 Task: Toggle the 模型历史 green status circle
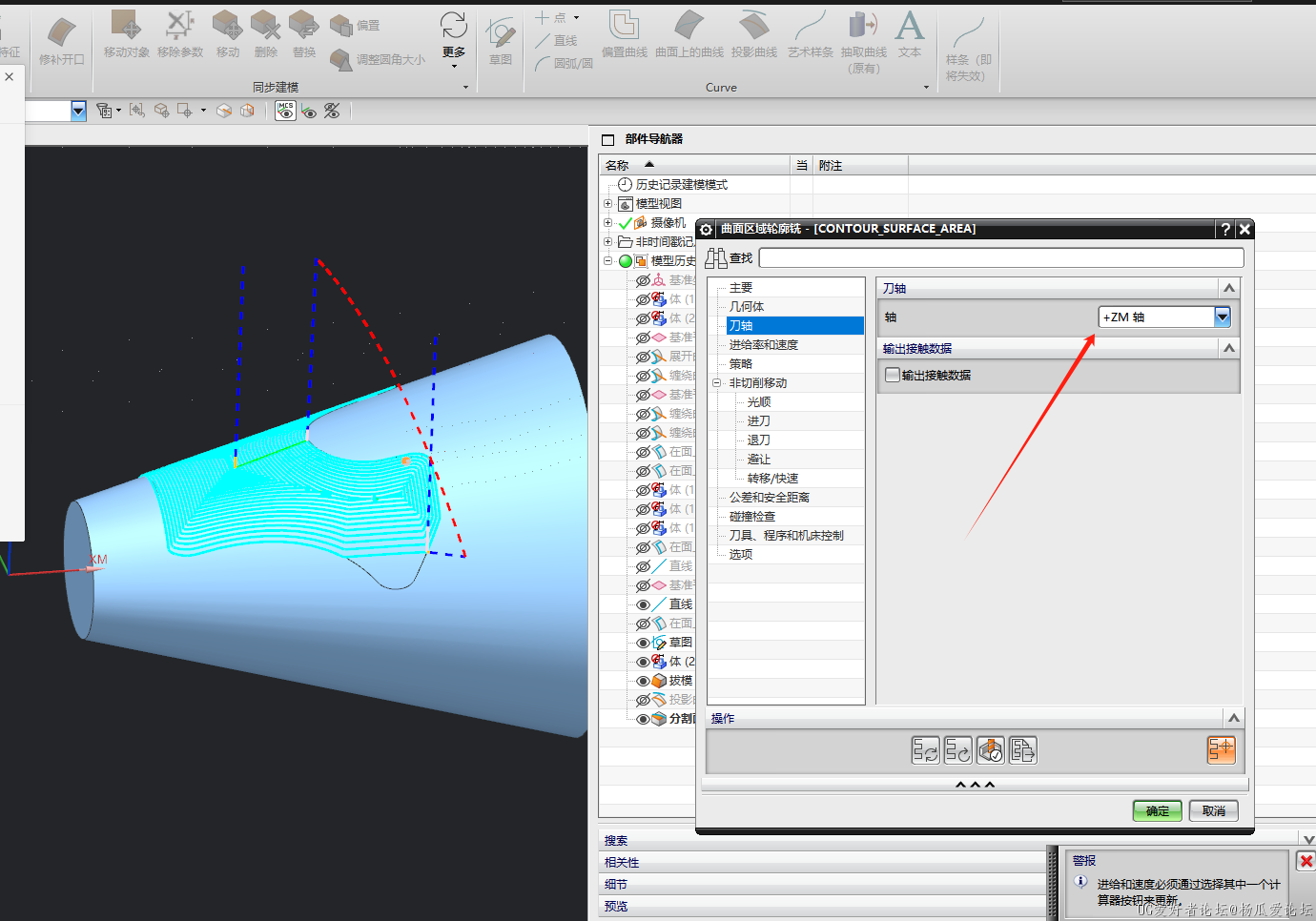point(626,261)
